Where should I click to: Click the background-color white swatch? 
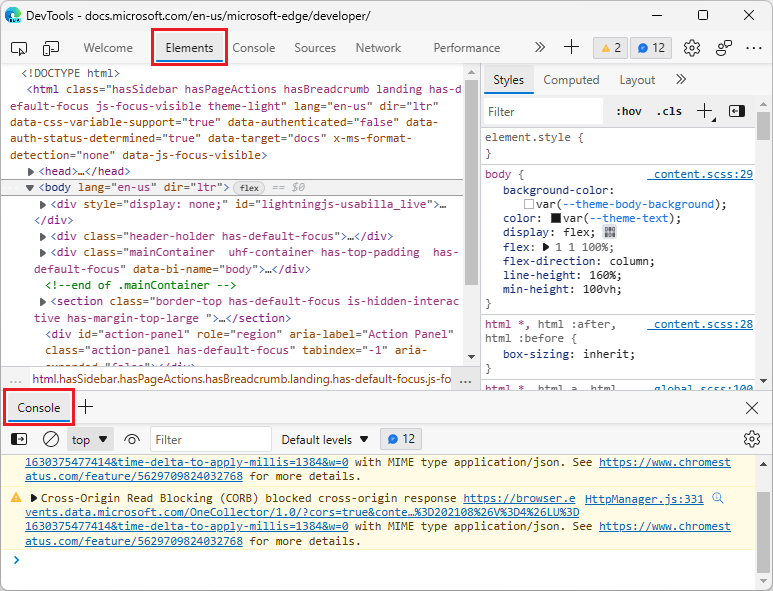coord(529,204)
